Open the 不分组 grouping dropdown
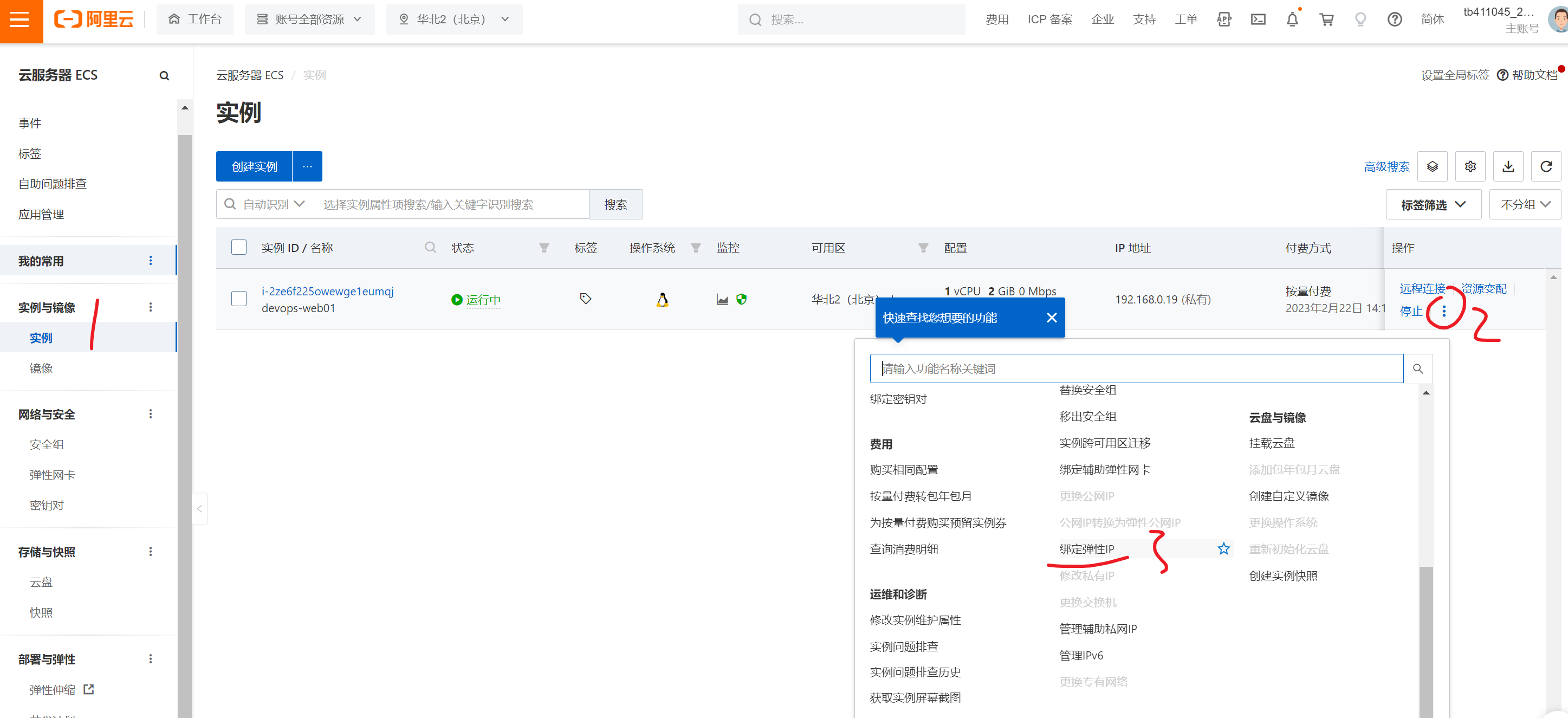 pyautogui.click(x=1524, y=205)
